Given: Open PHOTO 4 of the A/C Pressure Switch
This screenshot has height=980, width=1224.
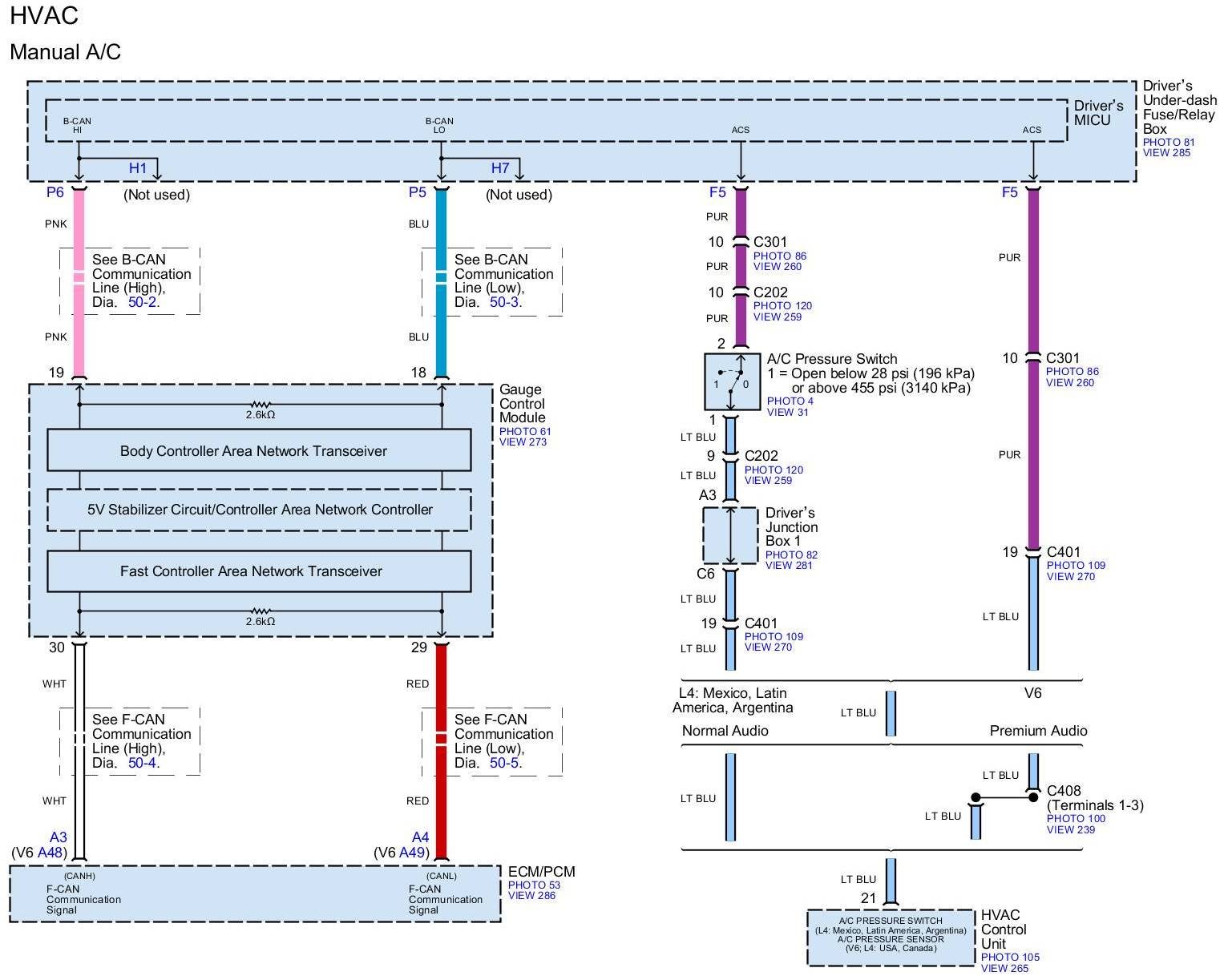Looking at the screenshot, I should [790, 401].
